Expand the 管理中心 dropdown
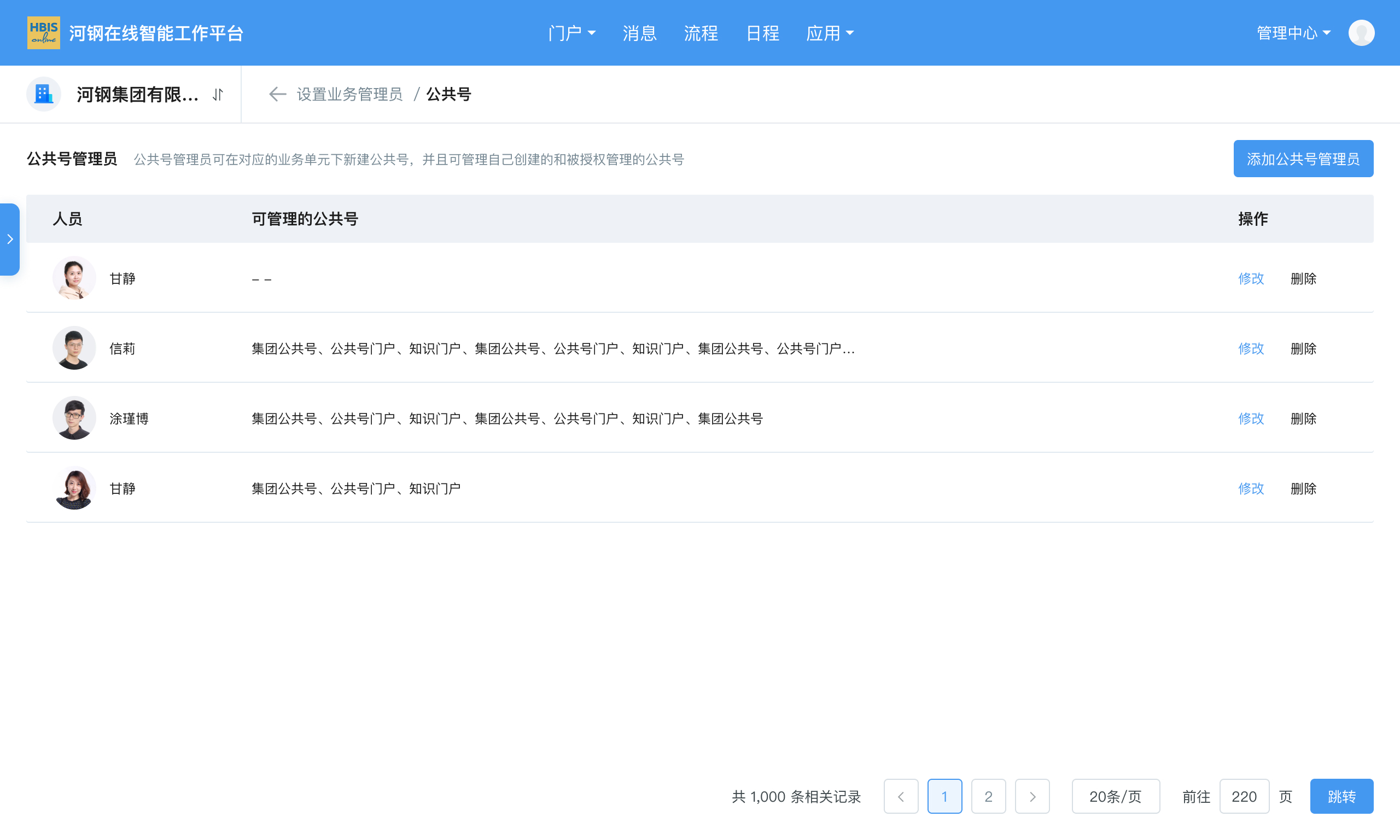This screenshot has height=840, width=1400. click(x=1293, y=33)
